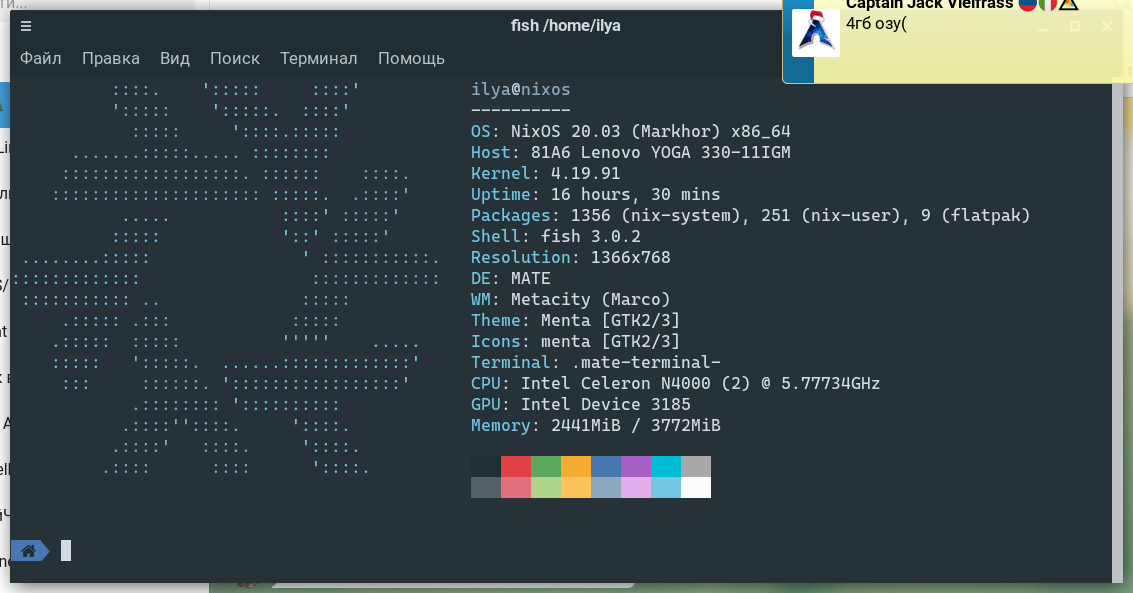Open the Помощь menu
Image resolution: width=1133 pixels, height=593 pixels.
[411, 59]
